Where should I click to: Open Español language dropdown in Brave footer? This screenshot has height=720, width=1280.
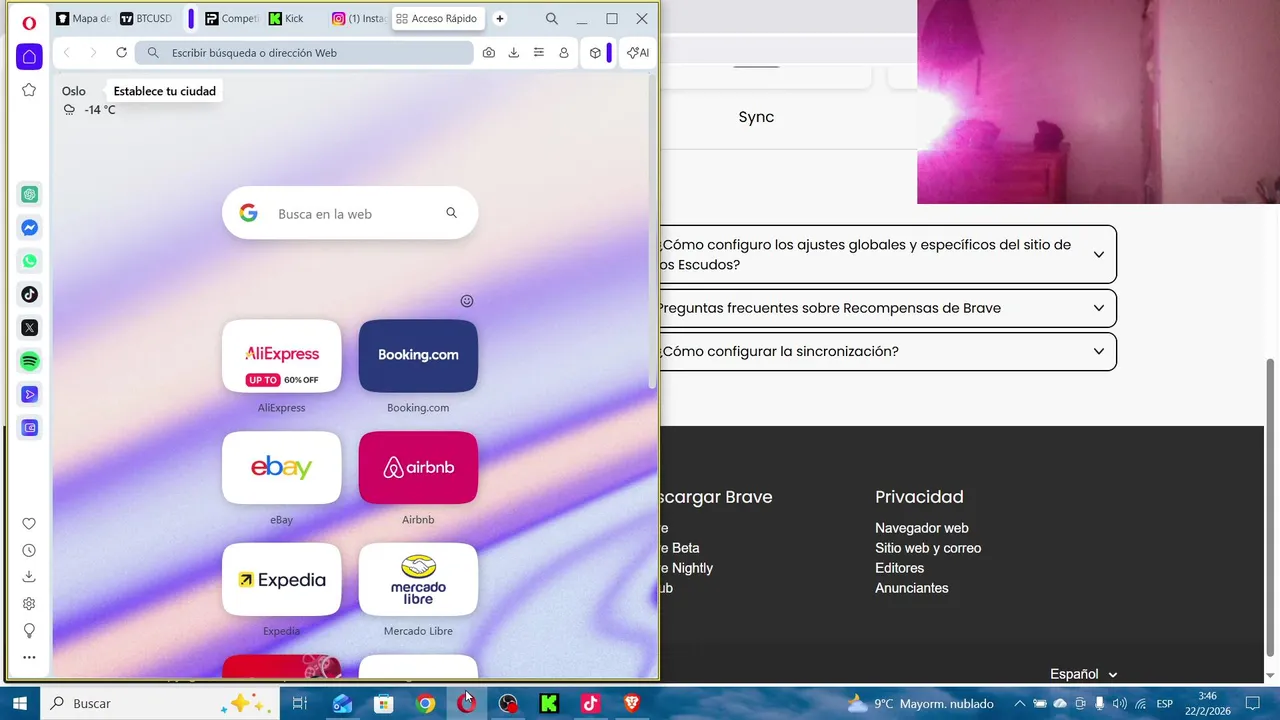[x=1084, y=674]
